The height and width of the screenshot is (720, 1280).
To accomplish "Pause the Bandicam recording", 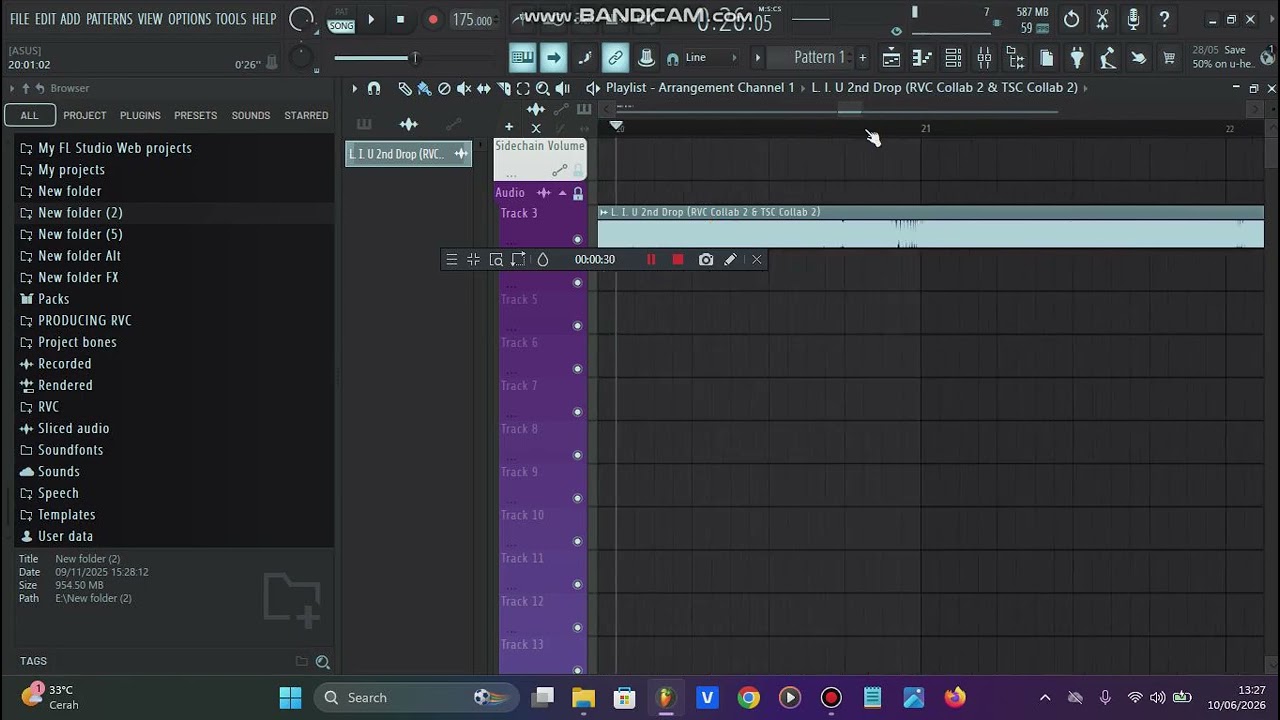I will pos(651,260).
